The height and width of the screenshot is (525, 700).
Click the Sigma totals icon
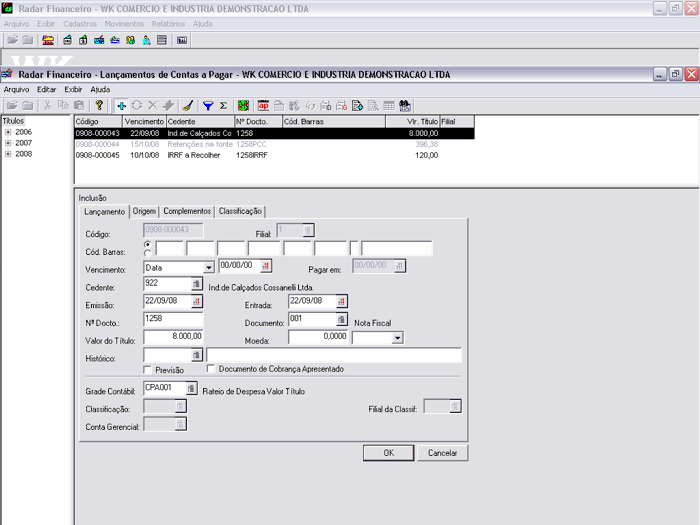223,105
